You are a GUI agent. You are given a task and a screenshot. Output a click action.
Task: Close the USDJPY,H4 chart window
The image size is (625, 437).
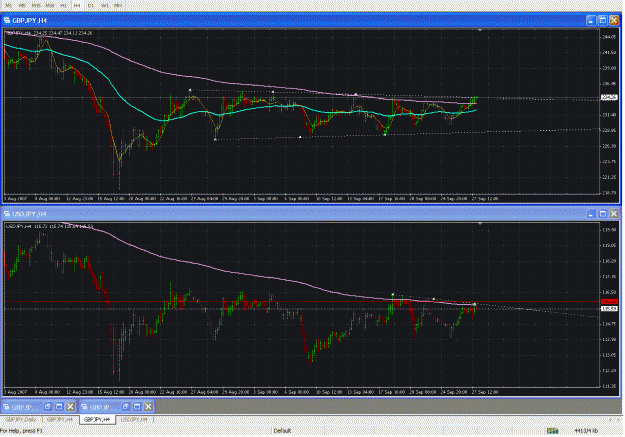click(x=614, y=214)
